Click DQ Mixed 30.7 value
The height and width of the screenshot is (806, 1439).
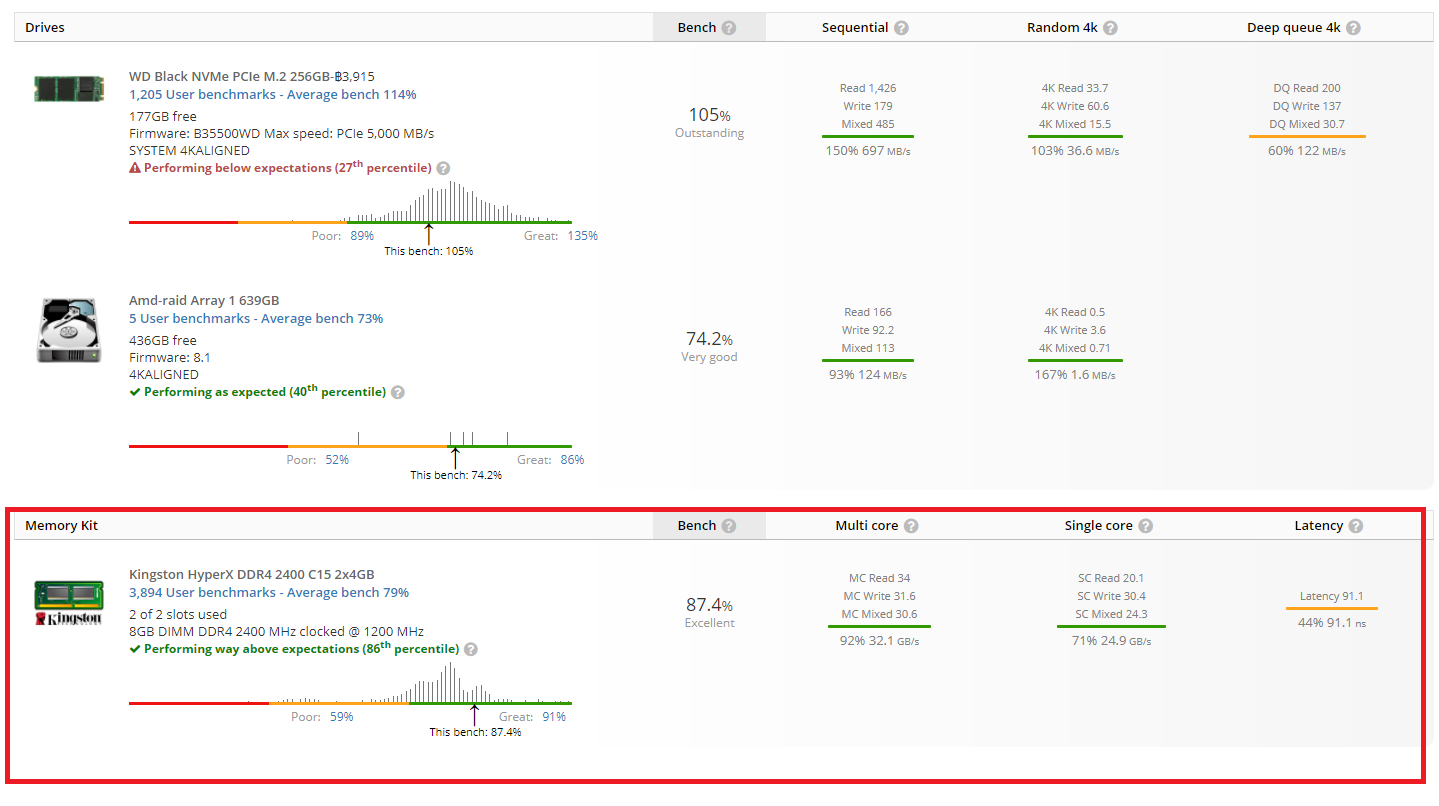coord(1307,125)
